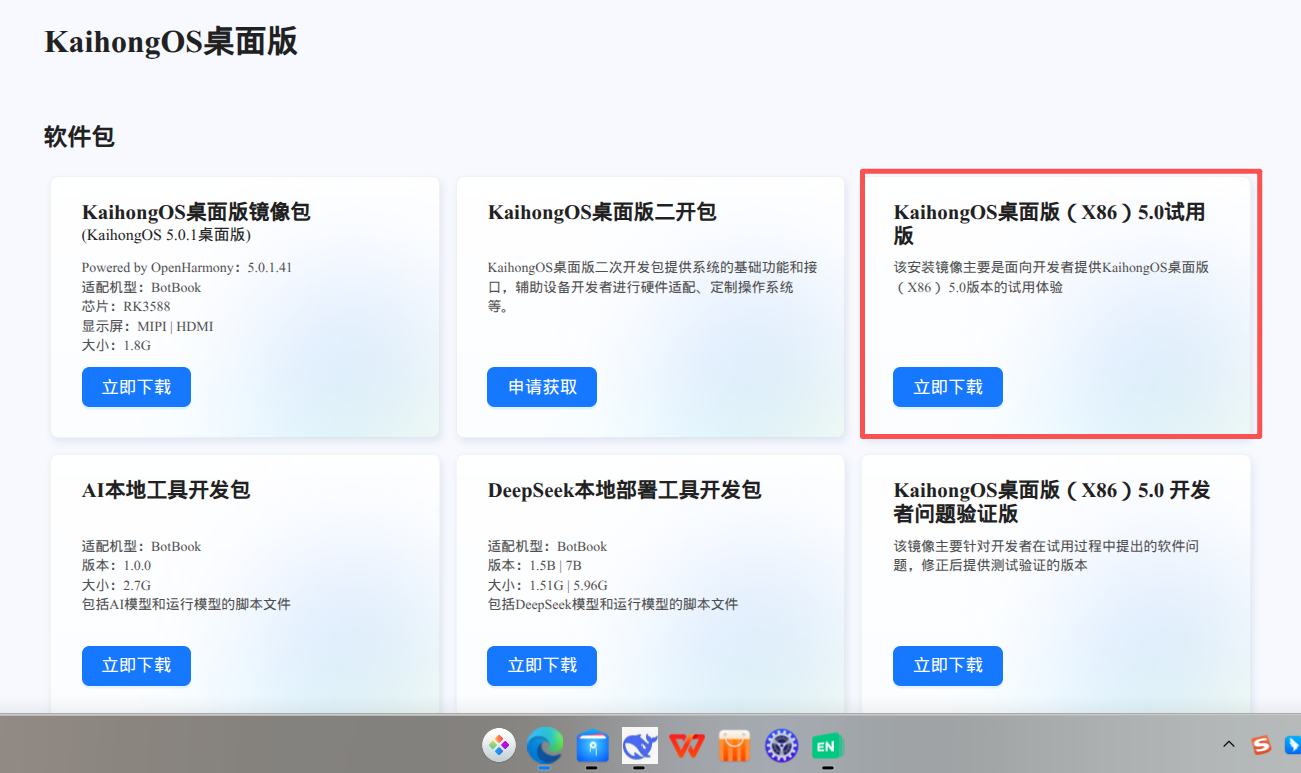Click 申请获取 for the 二开包
Screen dimensions: 1301x773
coord(542,387)
